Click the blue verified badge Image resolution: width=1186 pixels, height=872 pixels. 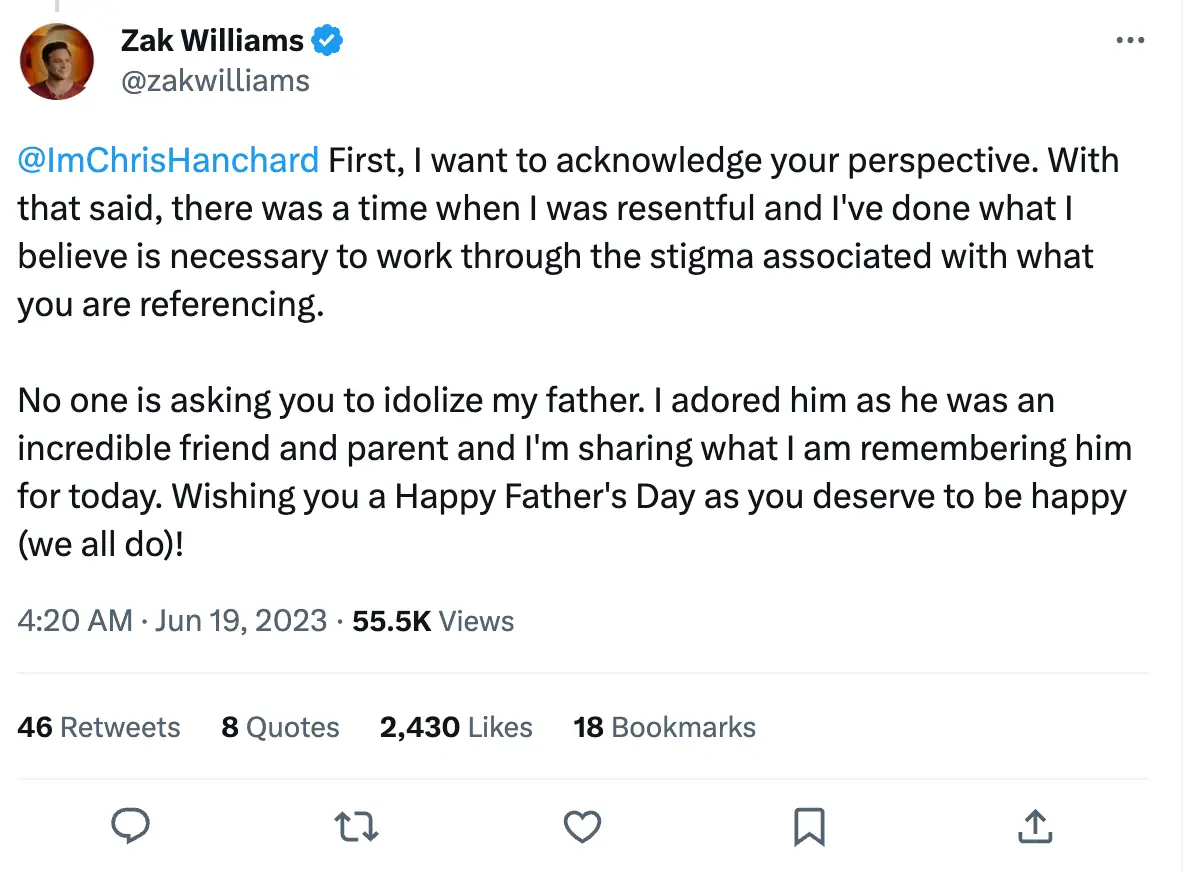point(328,41)
